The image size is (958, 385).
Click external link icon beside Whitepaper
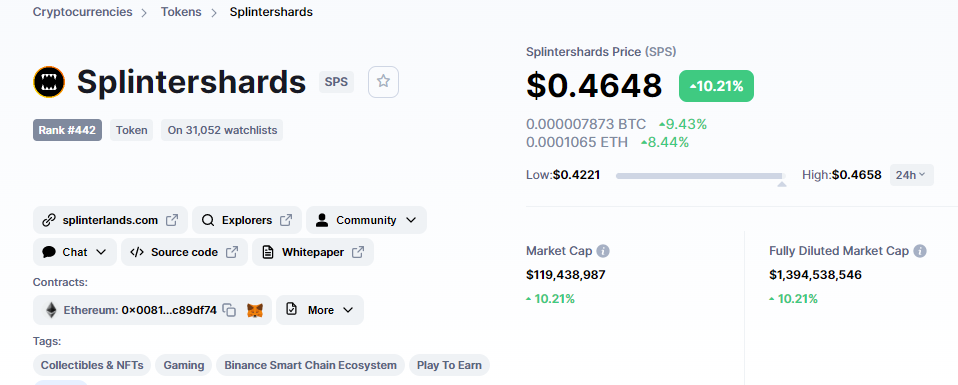click(359, 252)
